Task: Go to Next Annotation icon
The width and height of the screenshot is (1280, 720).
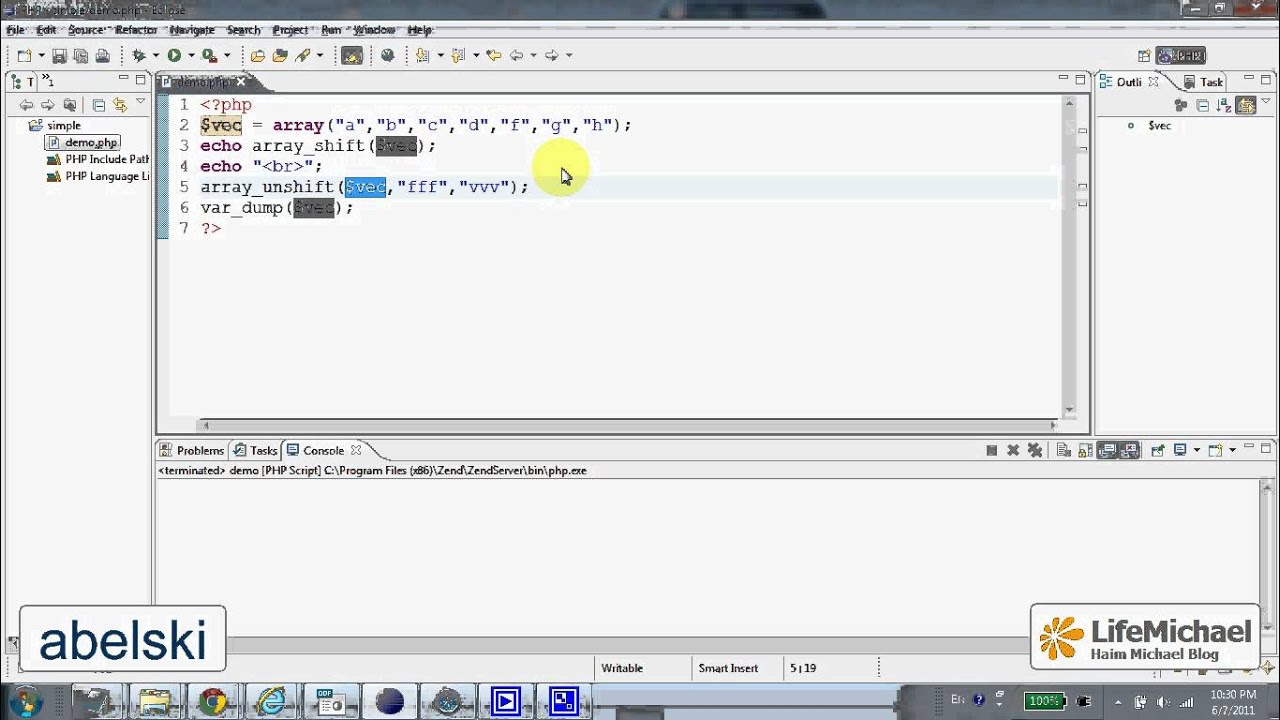Action: pyautogui.click(x=422, y=56)
